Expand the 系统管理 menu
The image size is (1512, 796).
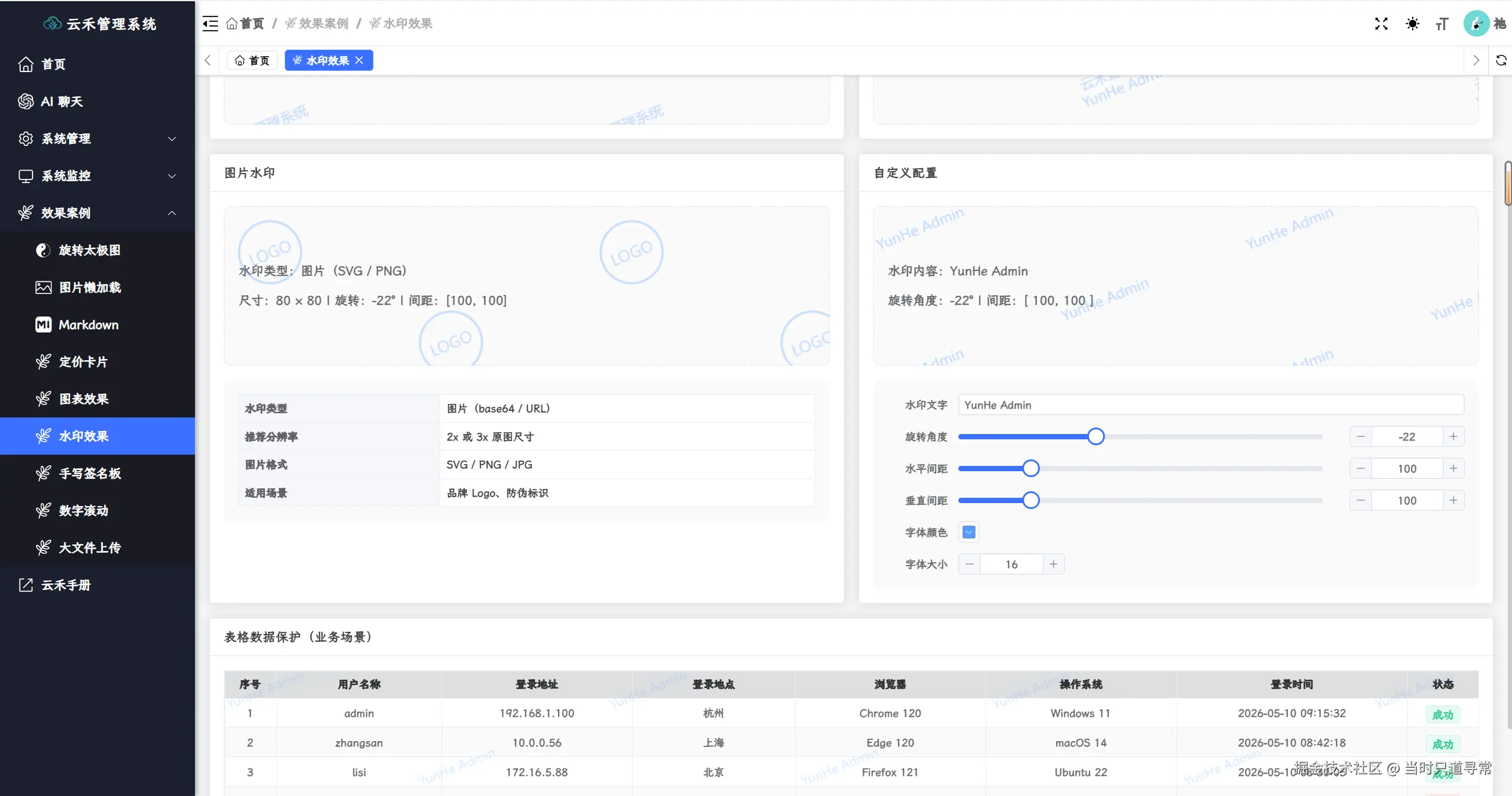click(x=97, y=139)
